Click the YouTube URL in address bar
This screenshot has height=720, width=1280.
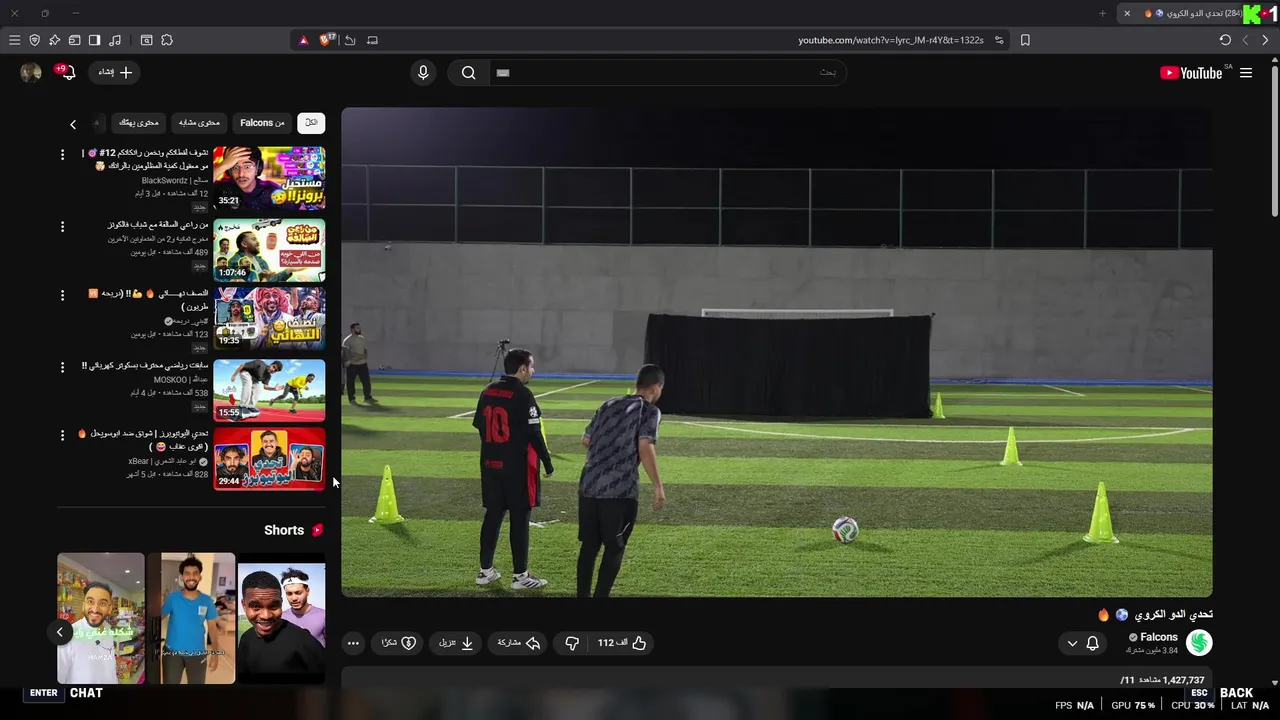pyautogui.click(x=891, y=40)
